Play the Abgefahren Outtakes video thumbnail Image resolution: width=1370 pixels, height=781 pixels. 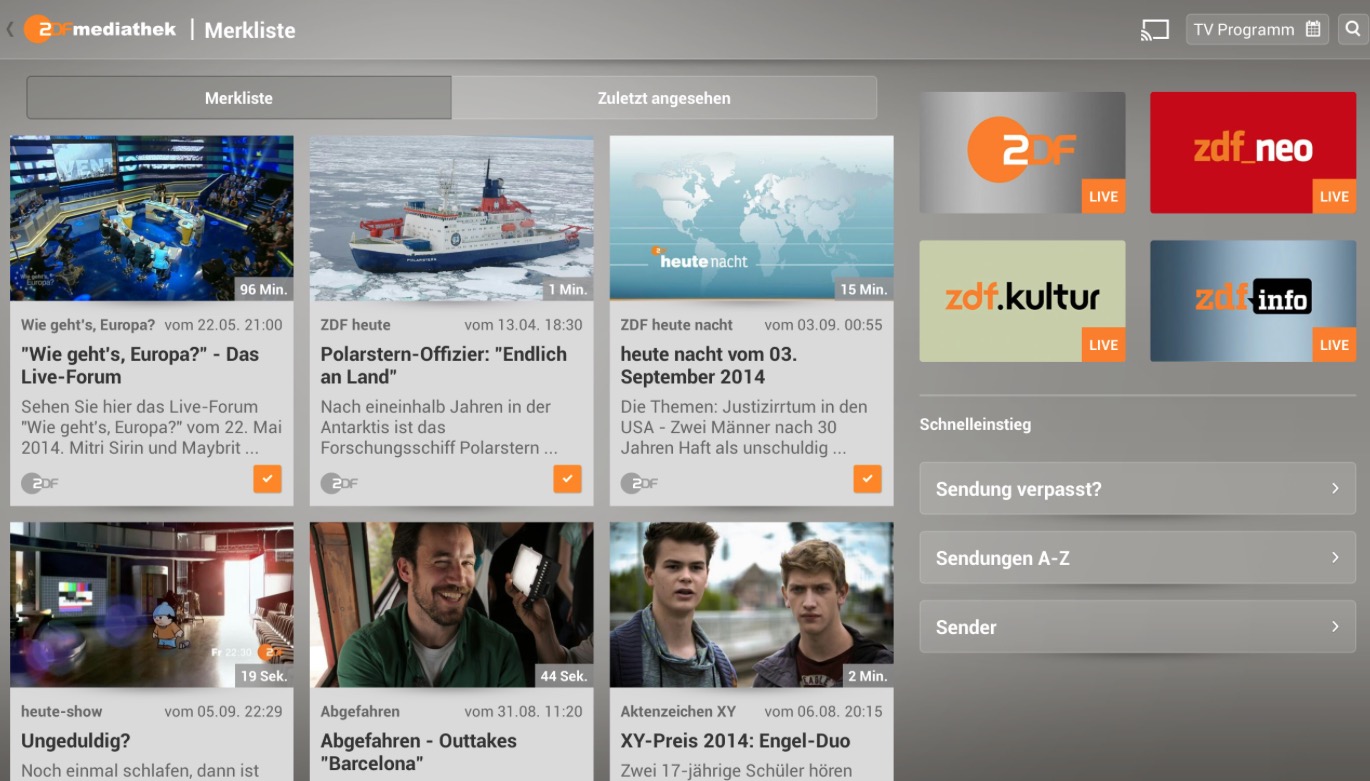[451, 604]
